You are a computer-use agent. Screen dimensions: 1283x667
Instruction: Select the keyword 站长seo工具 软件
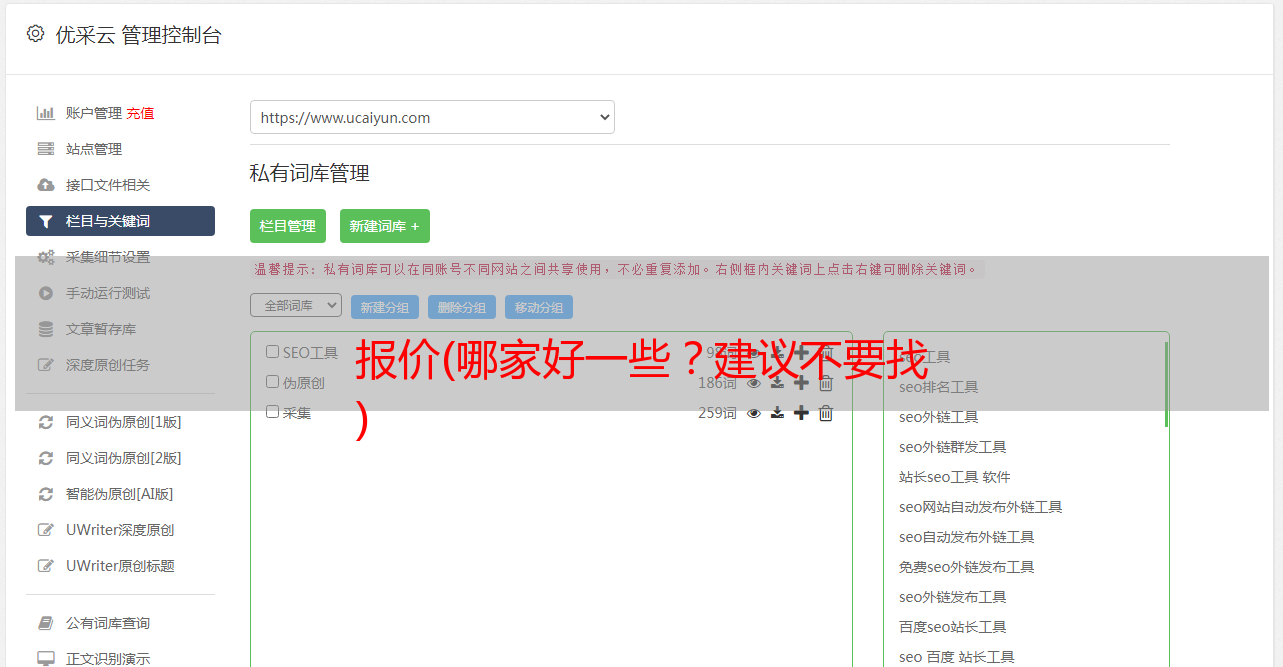(954, 477)
